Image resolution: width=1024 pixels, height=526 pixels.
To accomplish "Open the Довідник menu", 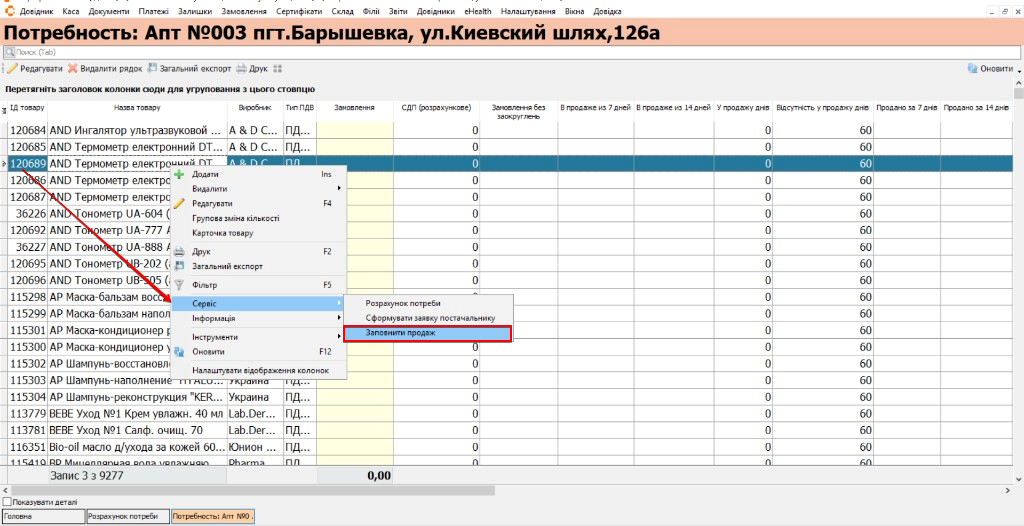I will click(x=37, y=12).
